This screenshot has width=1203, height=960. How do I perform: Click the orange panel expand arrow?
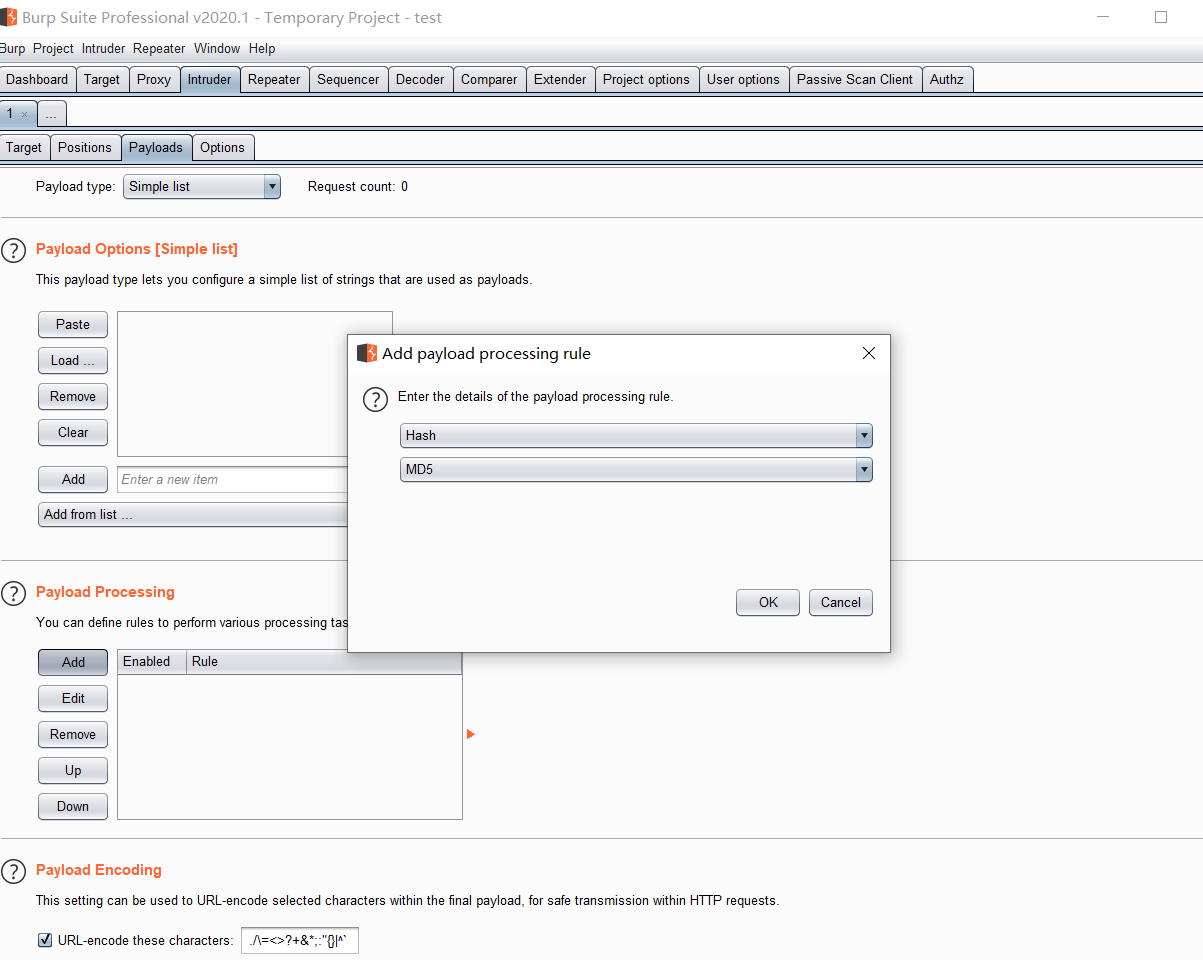click(x=471, y=734)
